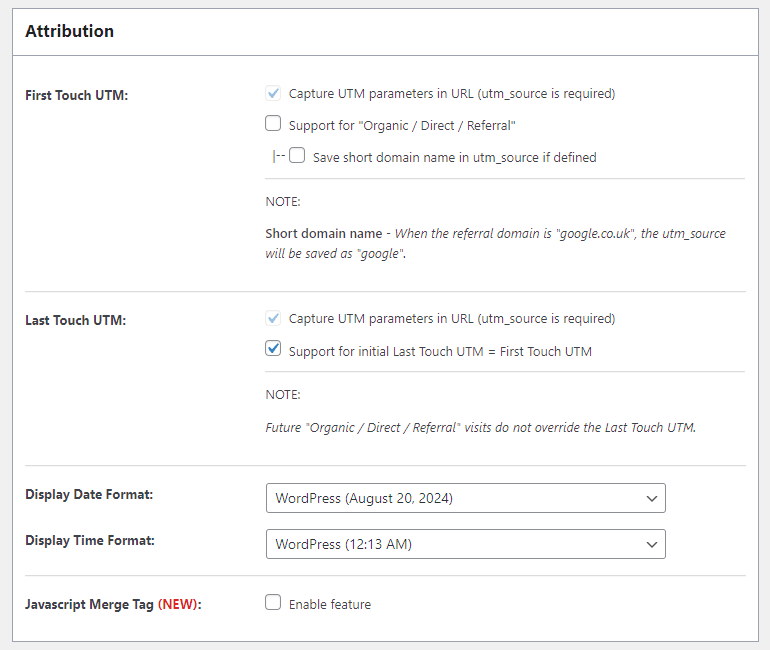Click the Display Time Format label
The height and width of the screenshot is (650, 770).
(90, 541)
